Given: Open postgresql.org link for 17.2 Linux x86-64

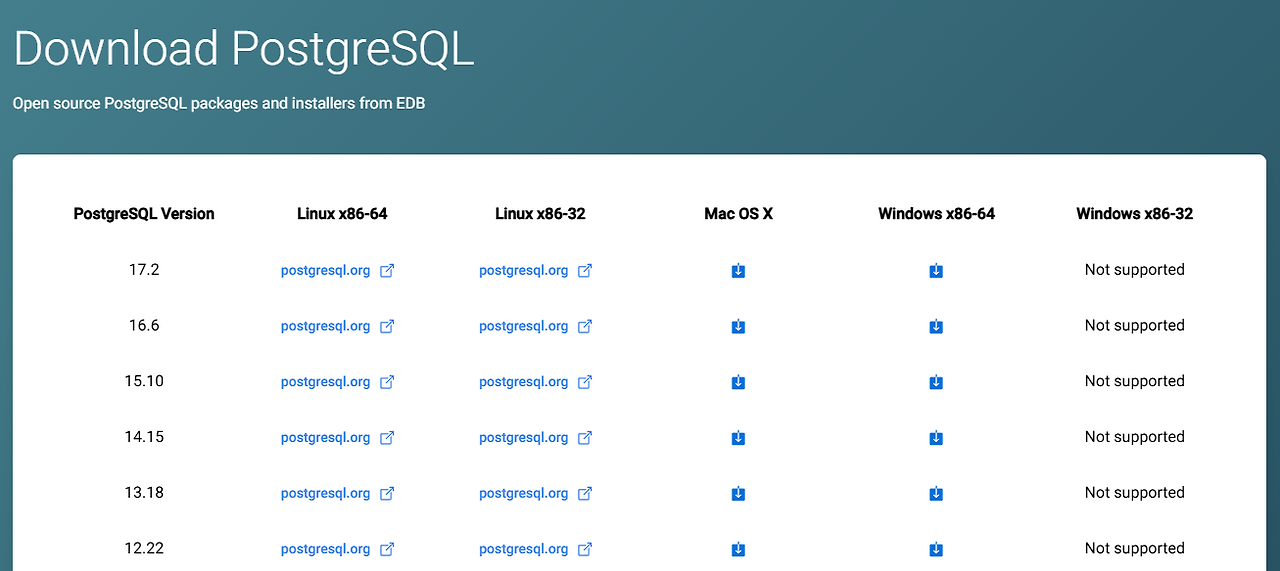Looking at the screenshot, I should click(338, 270).
